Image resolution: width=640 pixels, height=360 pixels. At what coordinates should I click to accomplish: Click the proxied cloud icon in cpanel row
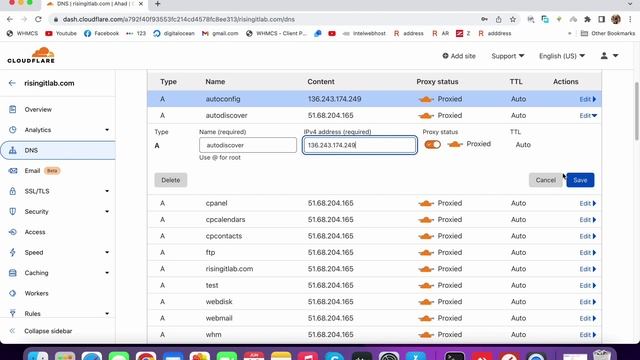point(426,203)
